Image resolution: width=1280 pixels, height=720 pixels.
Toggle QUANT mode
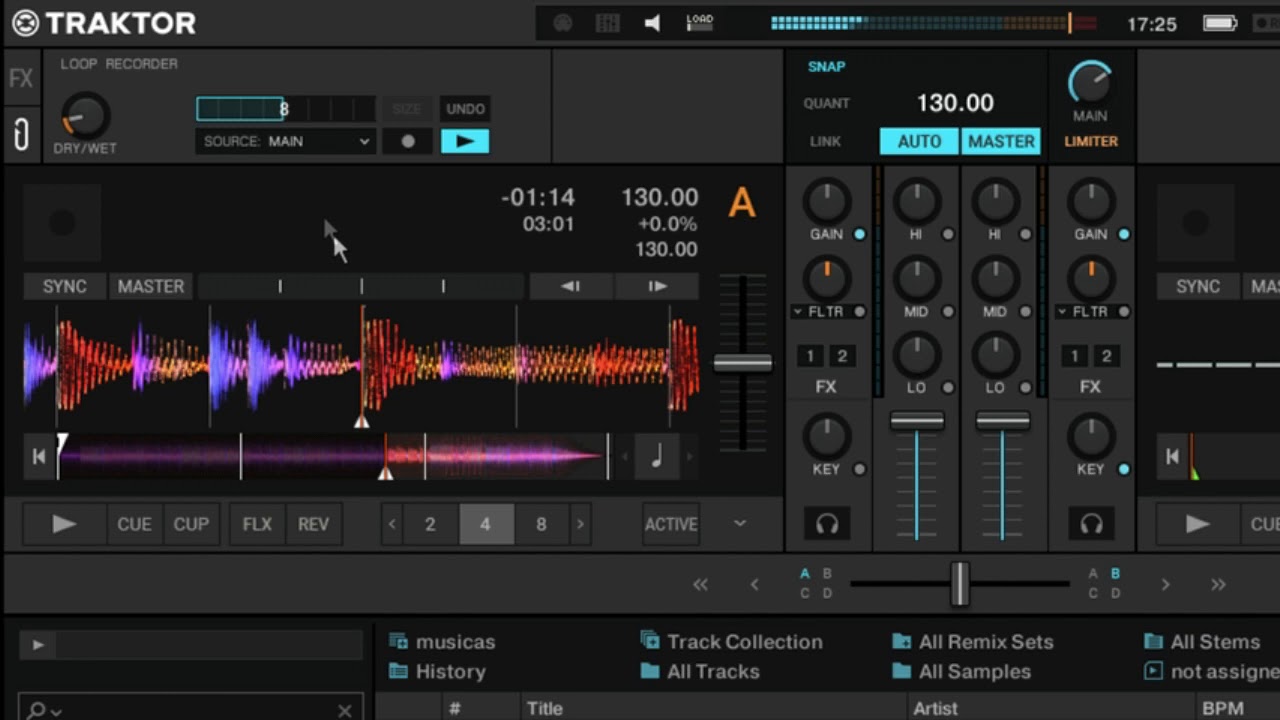(x=826, y=103)
